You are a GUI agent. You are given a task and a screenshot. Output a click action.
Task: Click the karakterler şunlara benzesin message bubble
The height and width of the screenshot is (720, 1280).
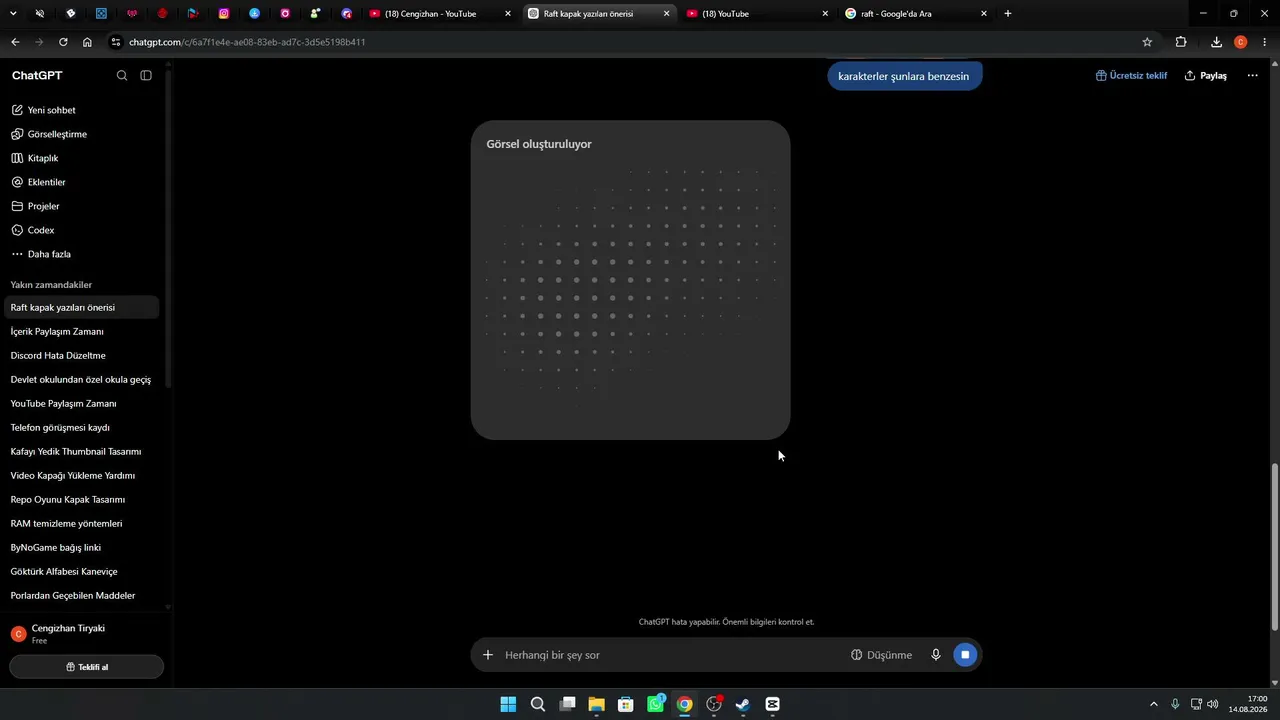coord(904,76)
